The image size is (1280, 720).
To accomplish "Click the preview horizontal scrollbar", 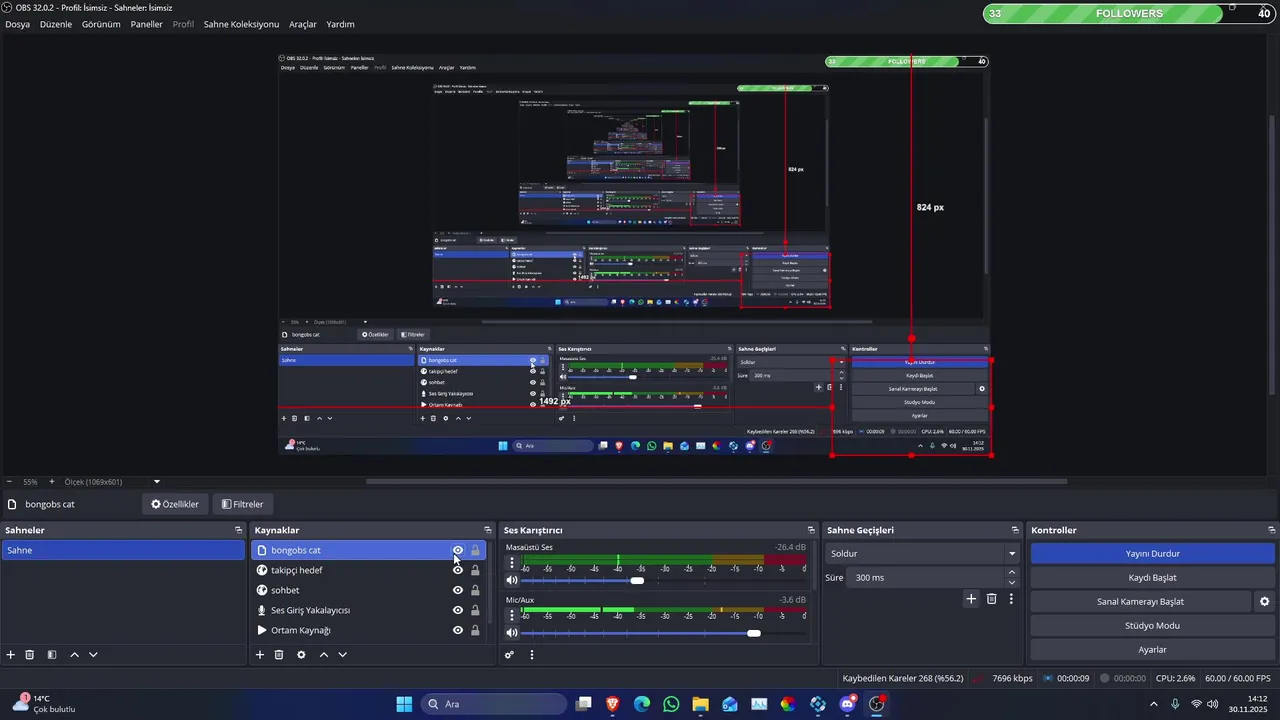I will click(x=716, y=481).
